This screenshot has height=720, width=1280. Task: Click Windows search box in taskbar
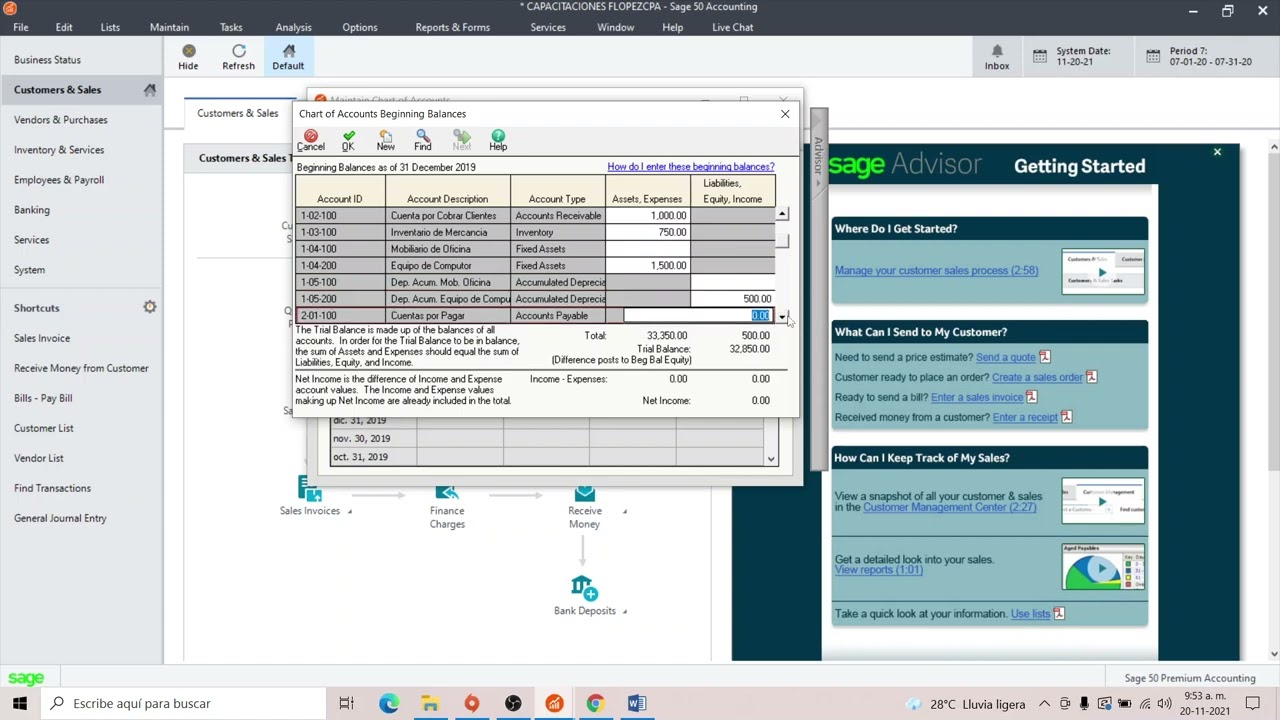click(182, 703)
